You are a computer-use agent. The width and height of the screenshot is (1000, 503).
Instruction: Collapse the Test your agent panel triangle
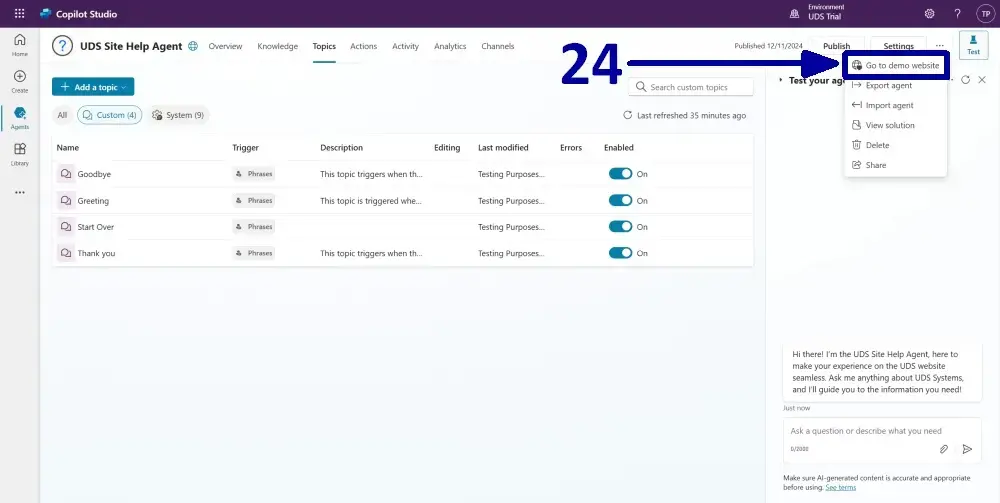click(x=781, y=80)
